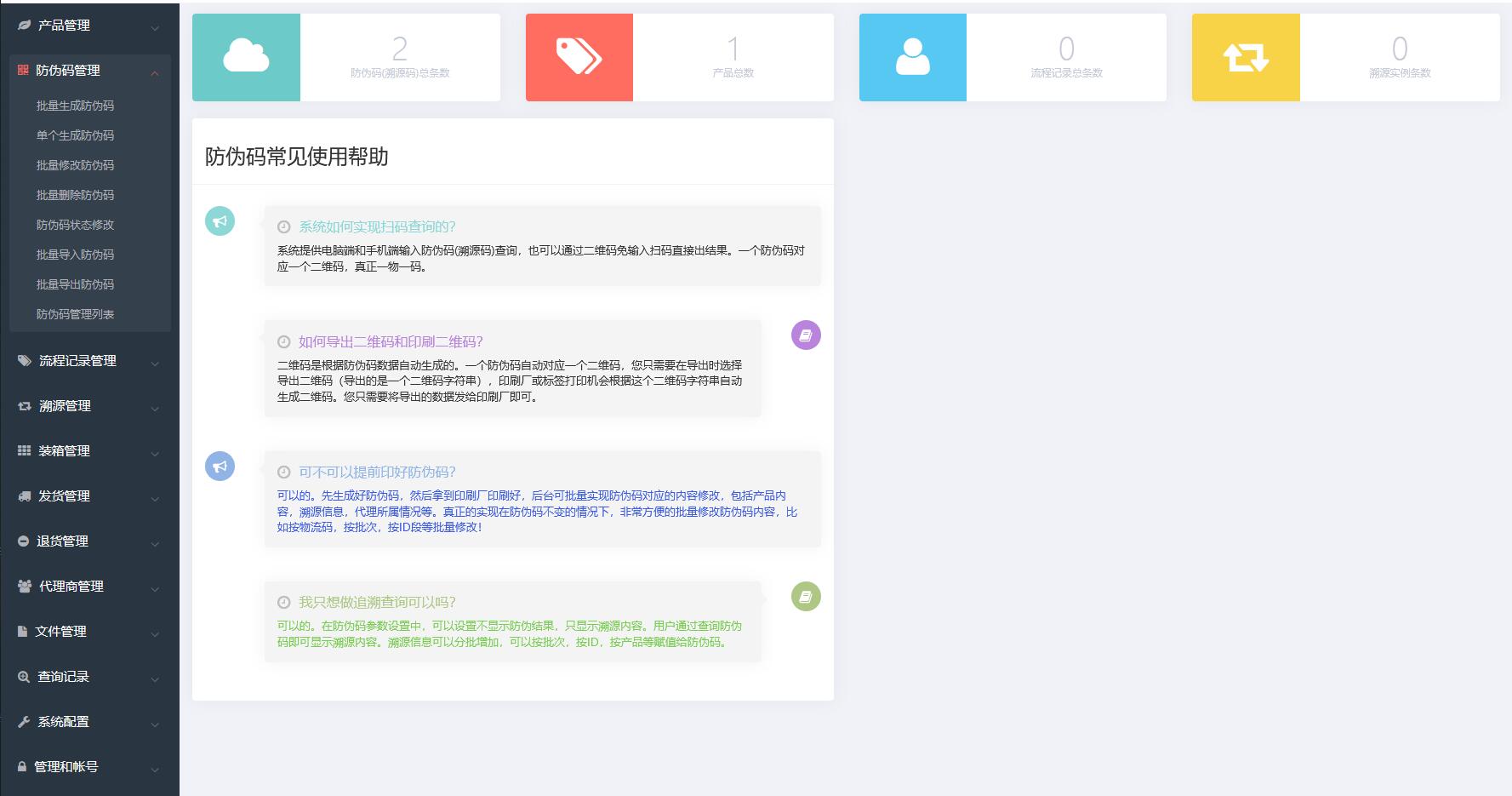Click the purple book icon beside QR export help
This screenshot has height=796, width=1512.
(x=806, y=335)
